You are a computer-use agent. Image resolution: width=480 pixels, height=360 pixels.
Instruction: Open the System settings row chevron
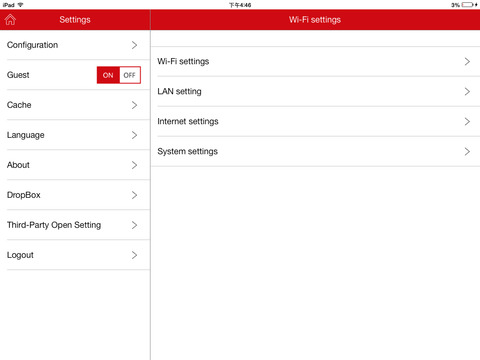467,151
